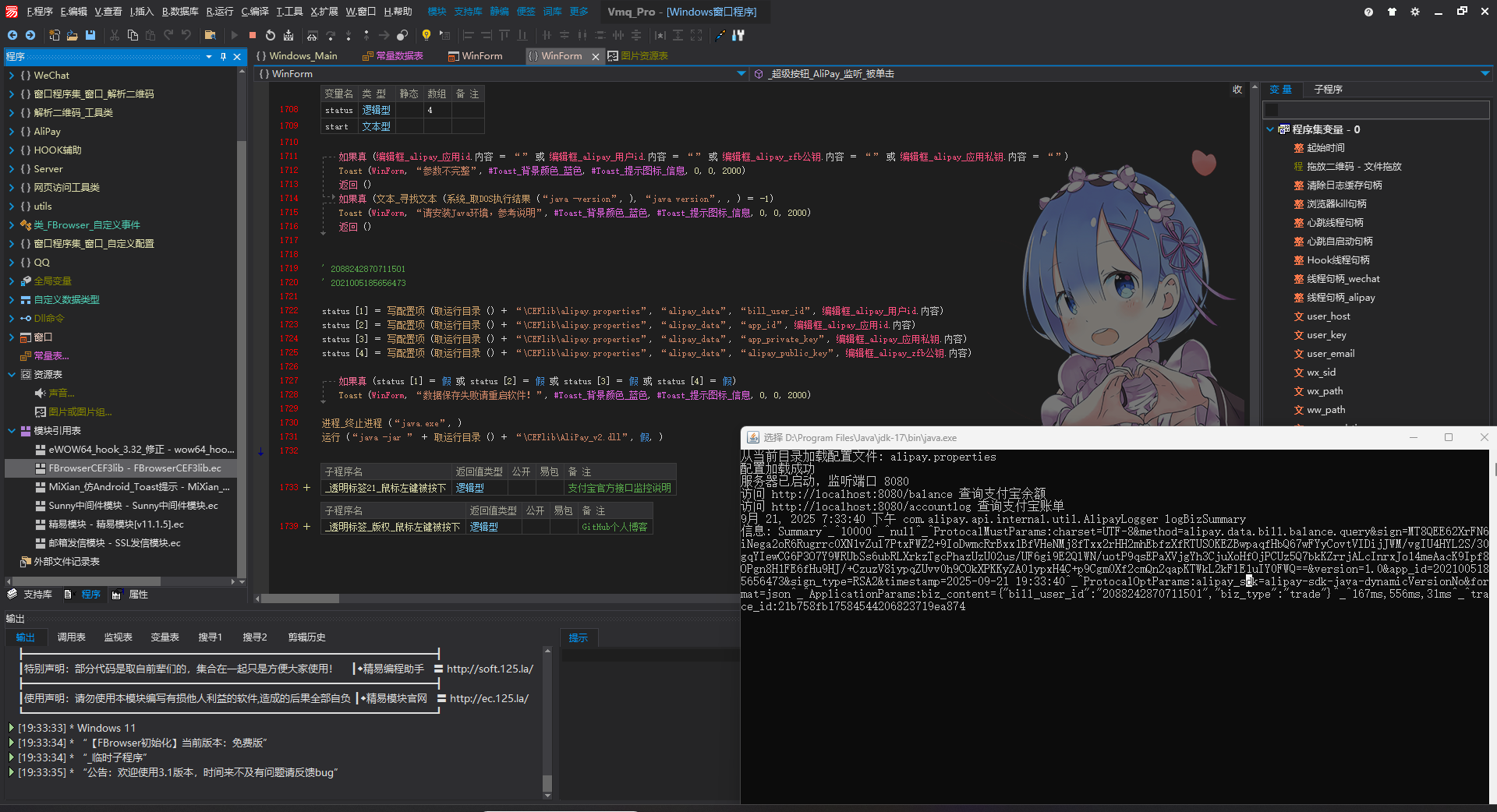Click the find-in-folder toolbar icon
1497x812 pixels.
click(x=210, y=35)
